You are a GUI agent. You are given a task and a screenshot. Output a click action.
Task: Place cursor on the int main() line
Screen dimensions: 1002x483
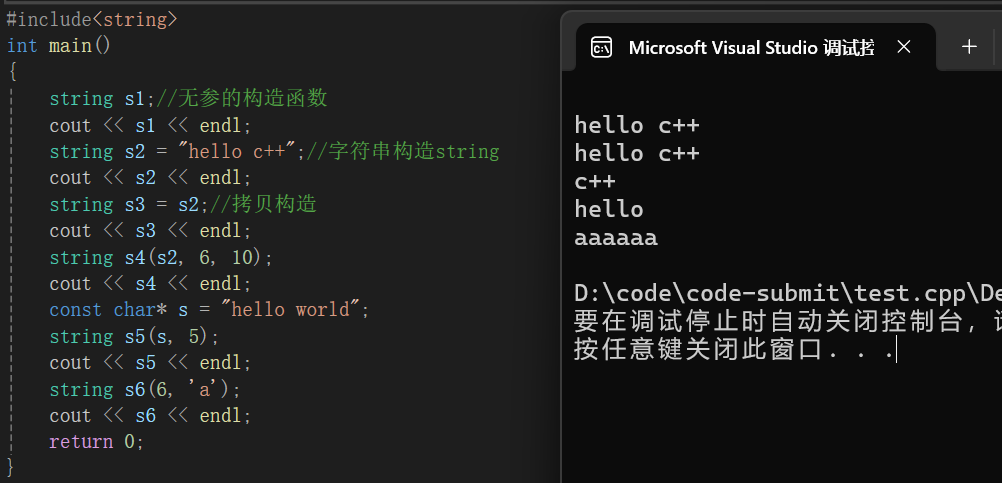(x=59, y=46)
